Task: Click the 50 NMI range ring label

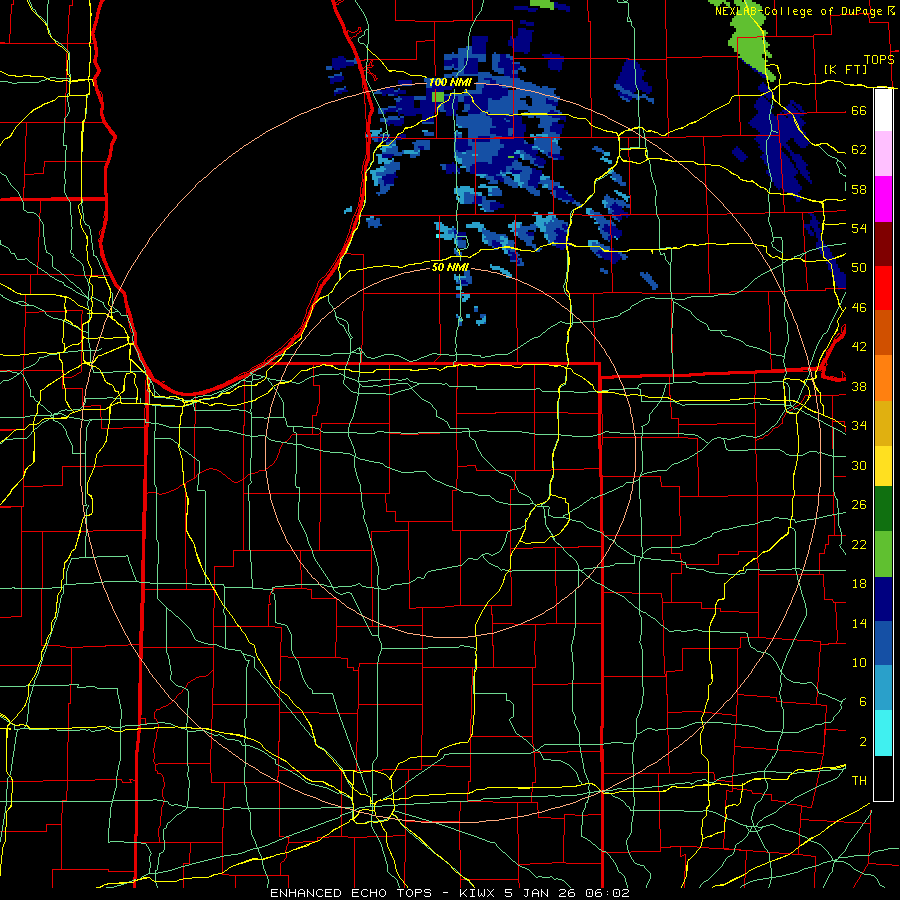Action: [x=450, y=267]
